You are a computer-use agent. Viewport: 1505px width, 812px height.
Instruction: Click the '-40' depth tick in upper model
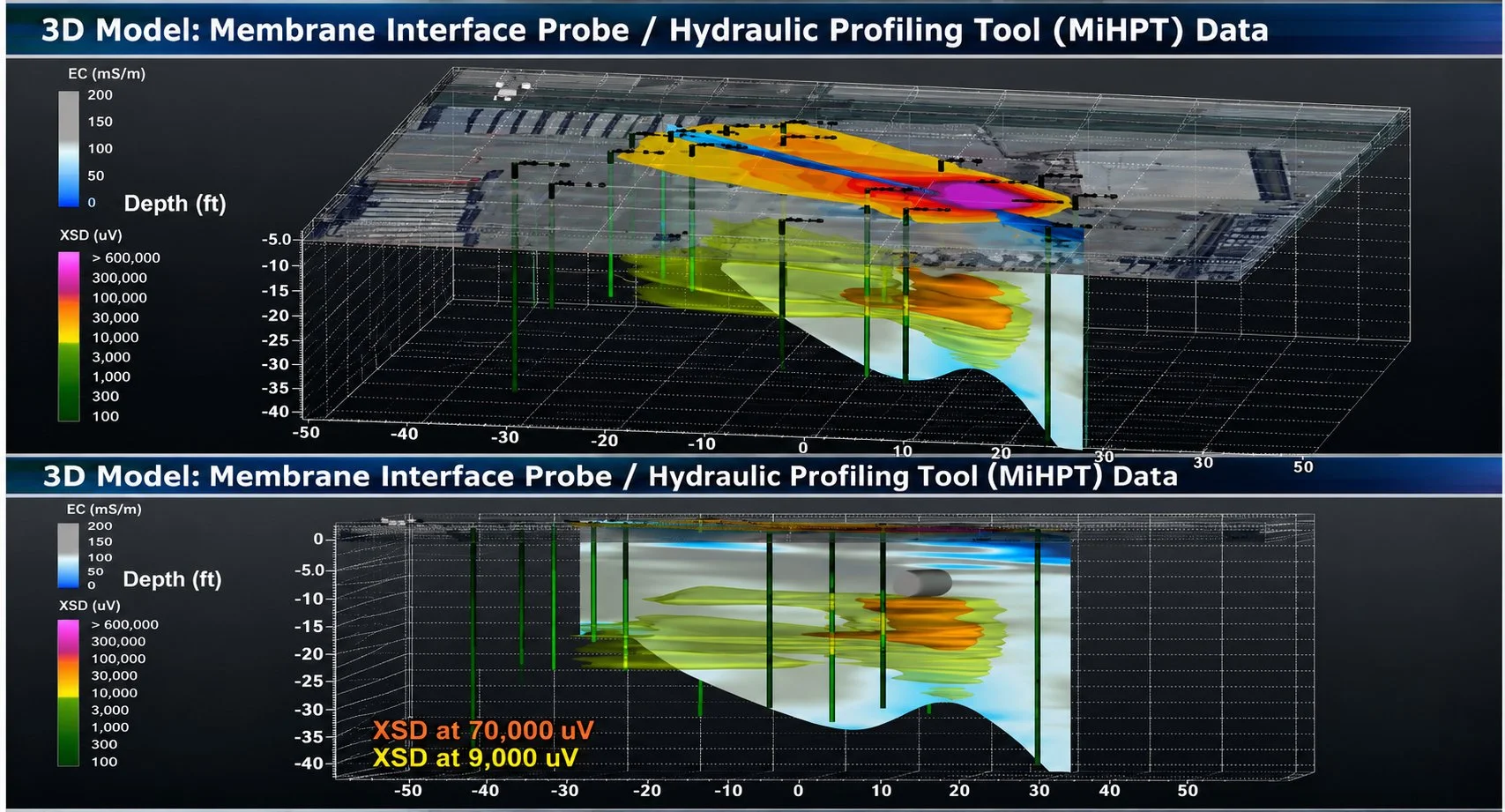click(x=275, y=412)
